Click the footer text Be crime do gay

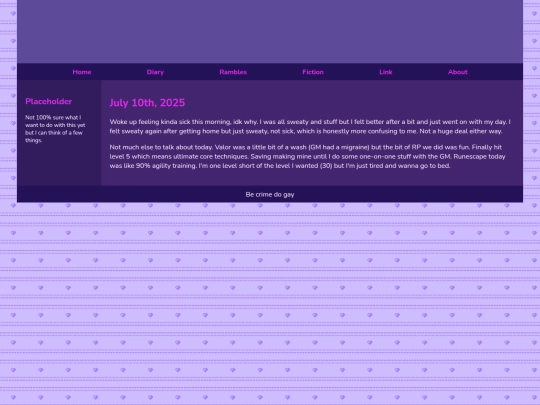[270, 195]
